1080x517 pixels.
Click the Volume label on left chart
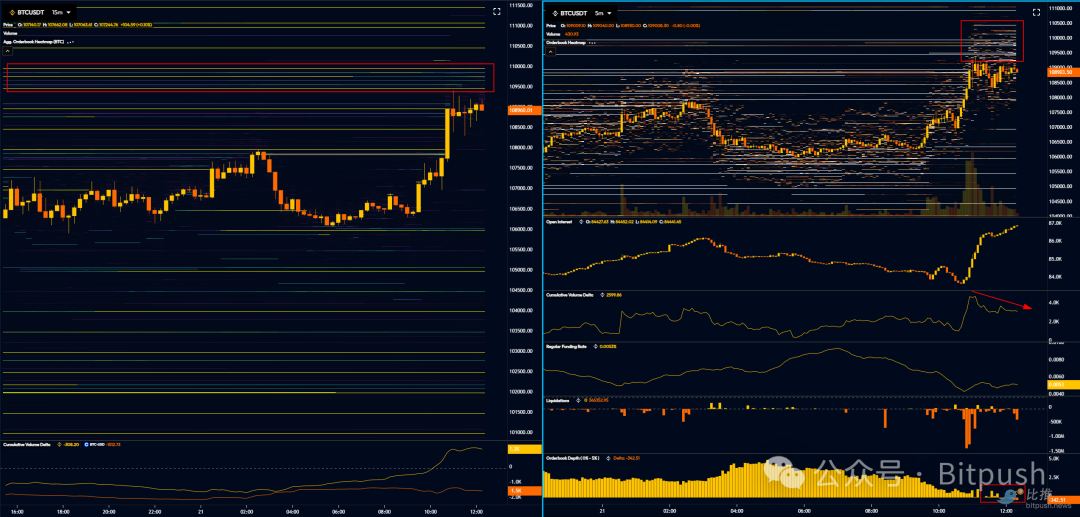(10, 34)
